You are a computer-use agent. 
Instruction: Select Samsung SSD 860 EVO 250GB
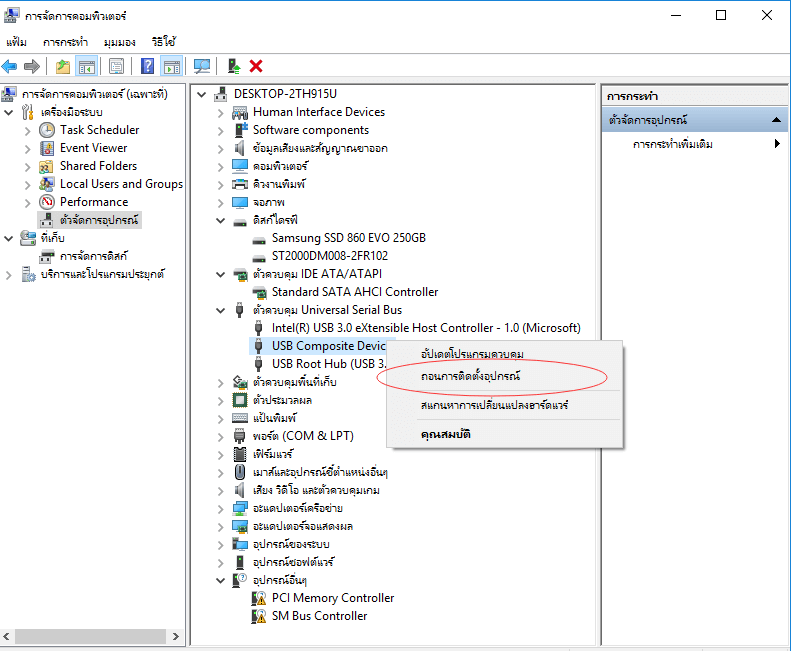point(348,238)
